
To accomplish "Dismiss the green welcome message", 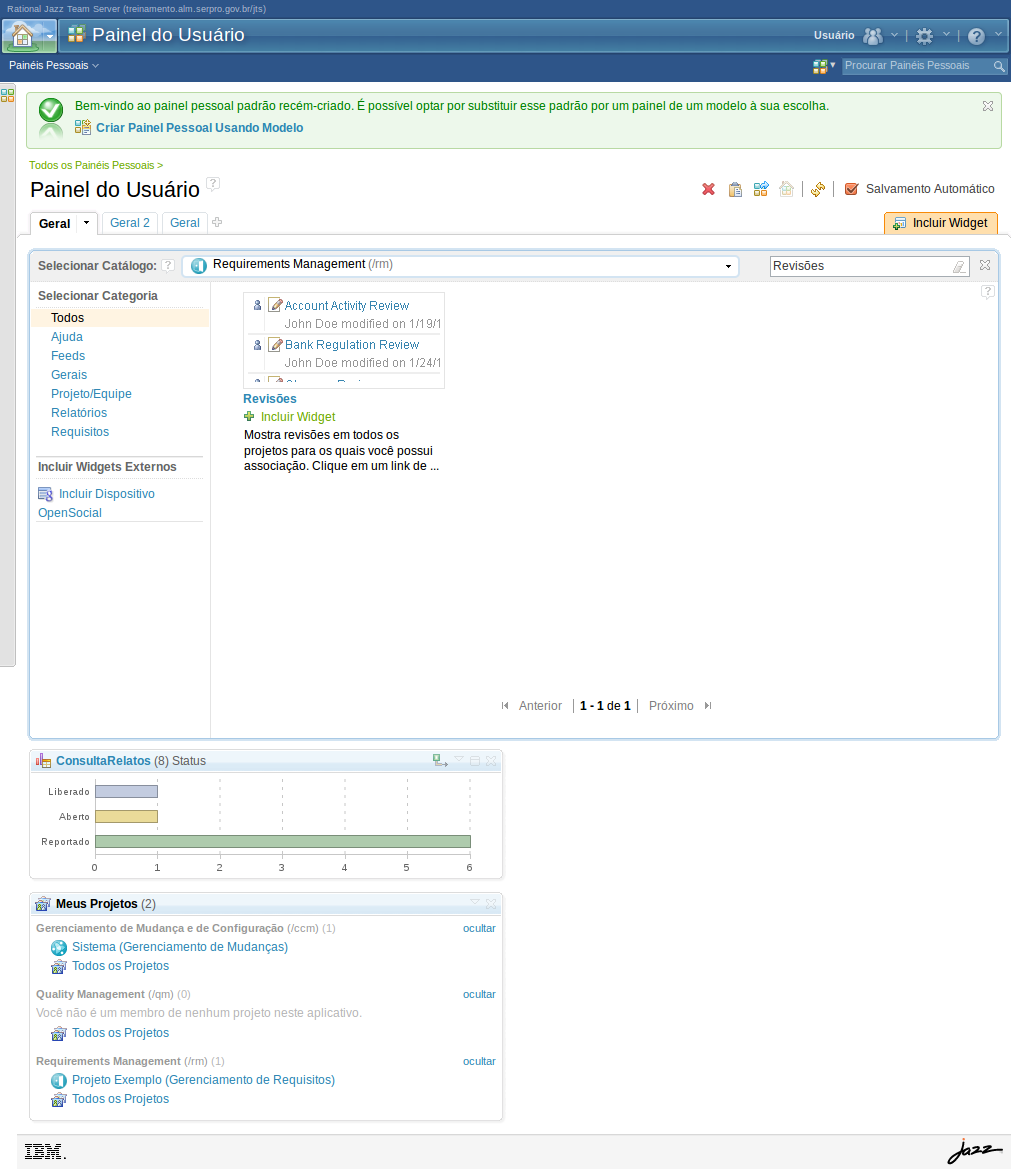I will click(988, 106).
